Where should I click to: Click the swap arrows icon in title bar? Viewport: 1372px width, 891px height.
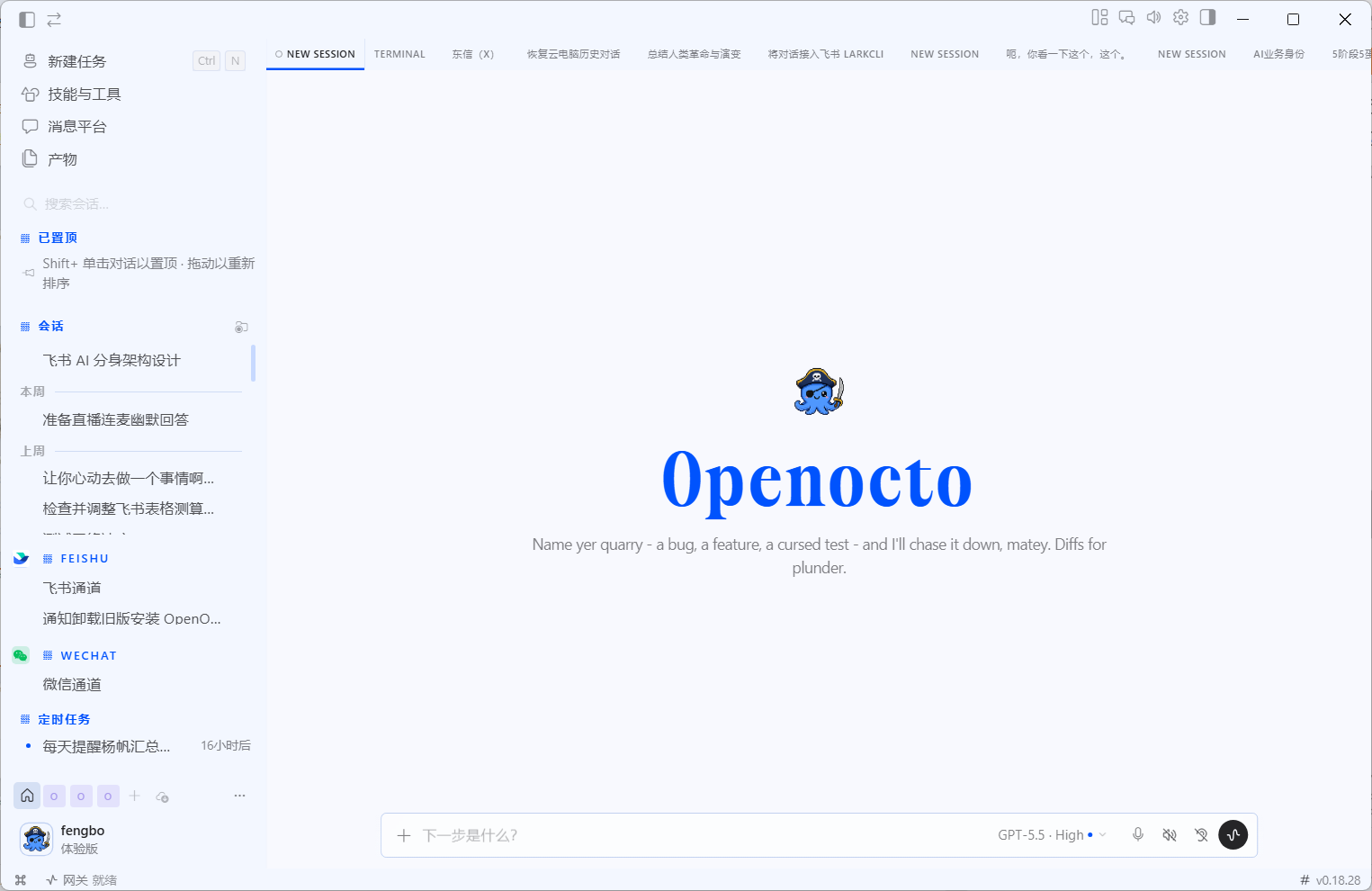54,19
